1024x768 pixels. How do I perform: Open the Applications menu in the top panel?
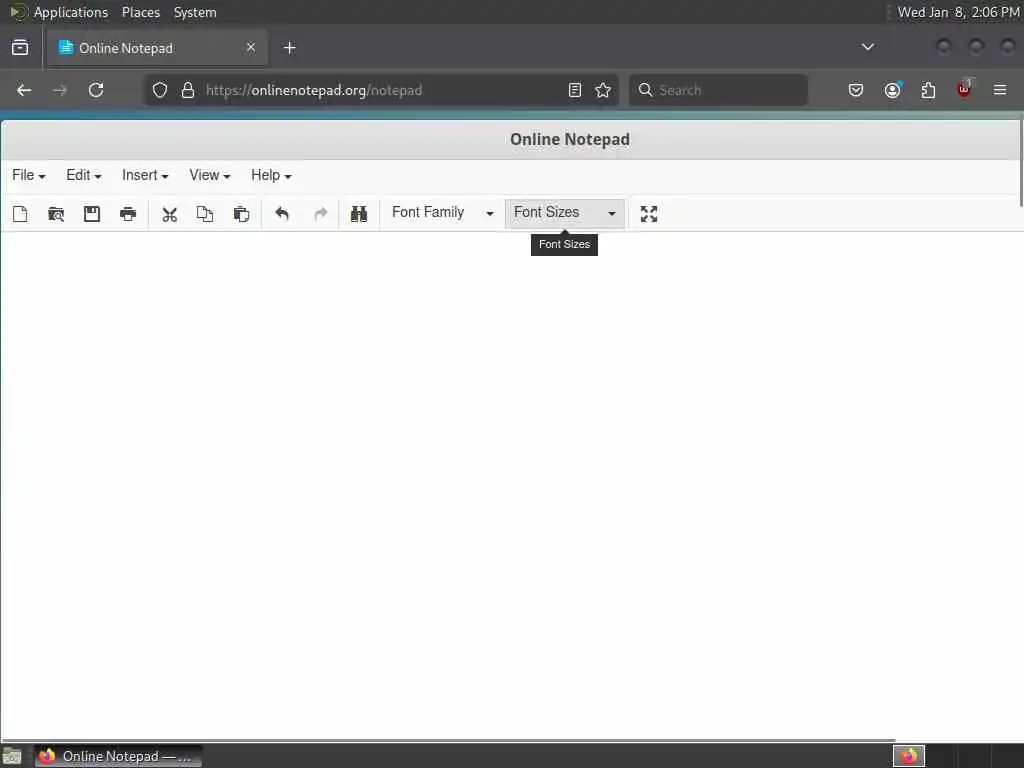tap(71, 12)
